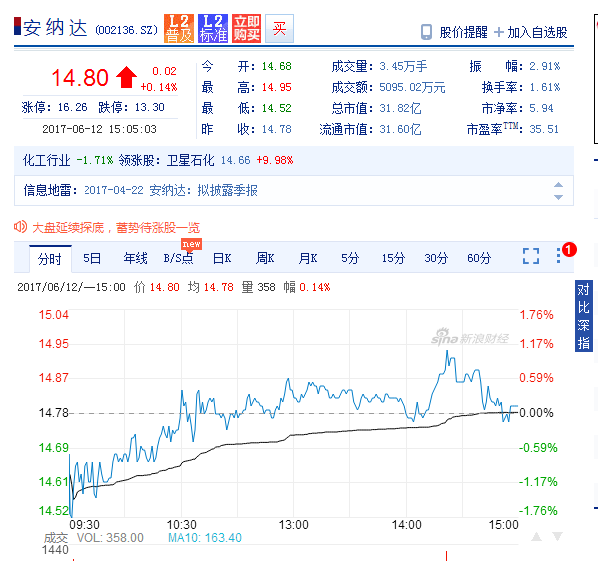Open the L2 普及 orange icon
598x561 pixels.
tap(179, 28)
